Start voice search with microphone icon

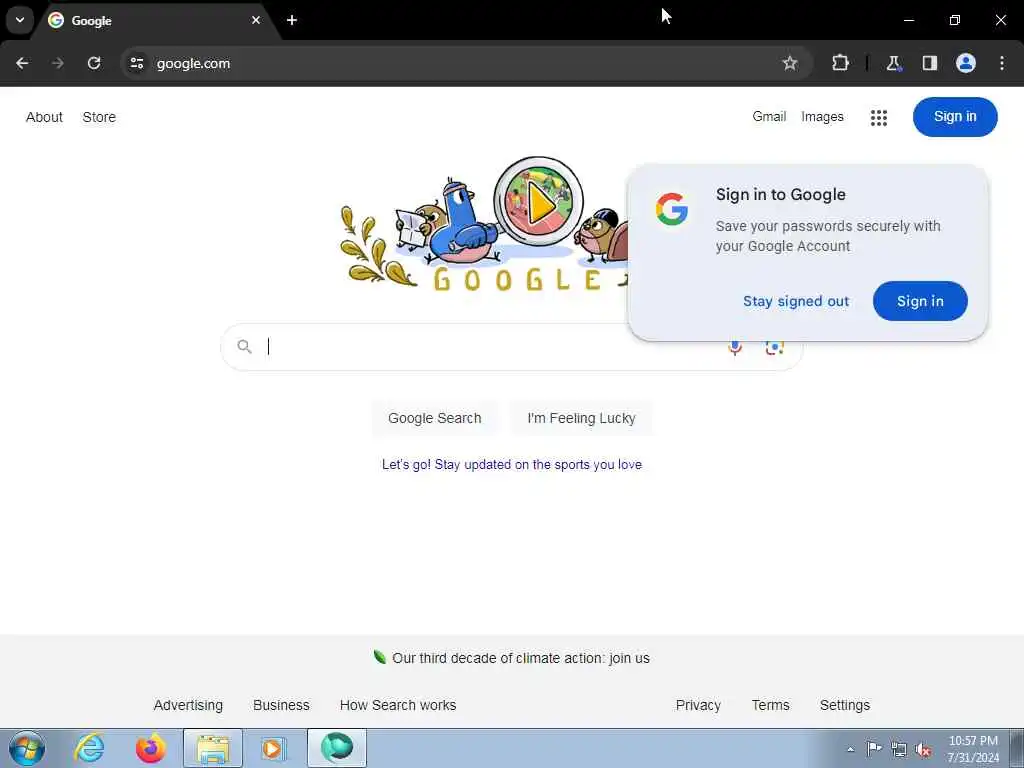(x=735, y=347)
